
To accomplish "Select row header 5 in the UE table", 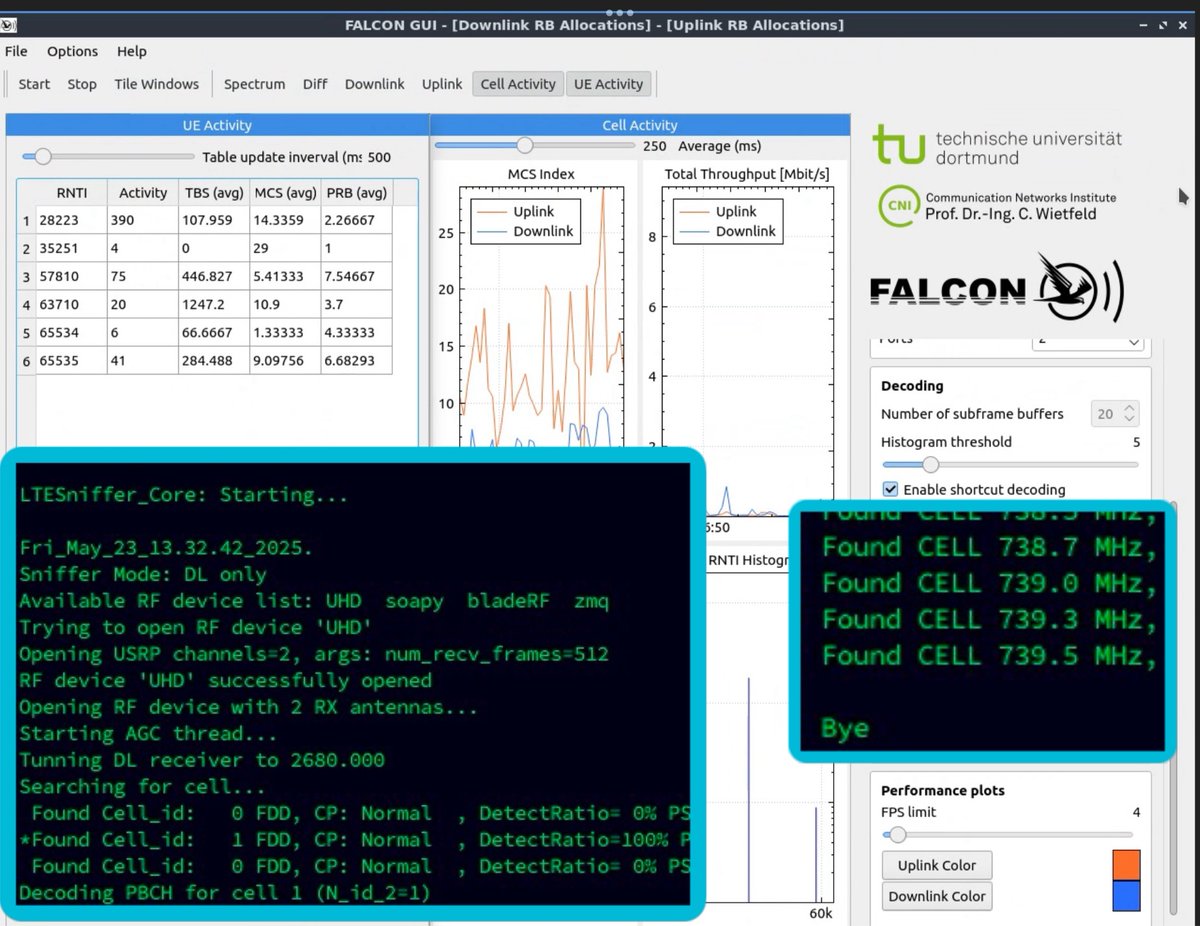I will click(x=27, y=332).
